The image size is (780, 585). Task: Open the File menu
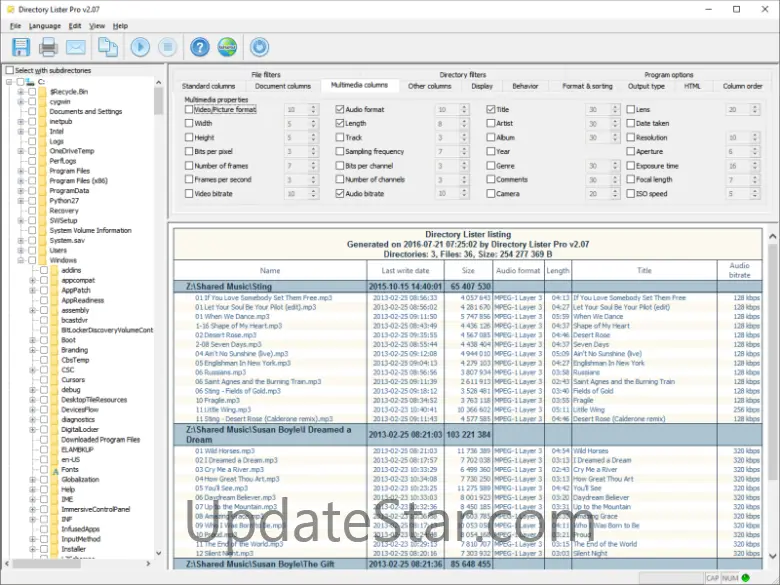click(x=15, y=26)
